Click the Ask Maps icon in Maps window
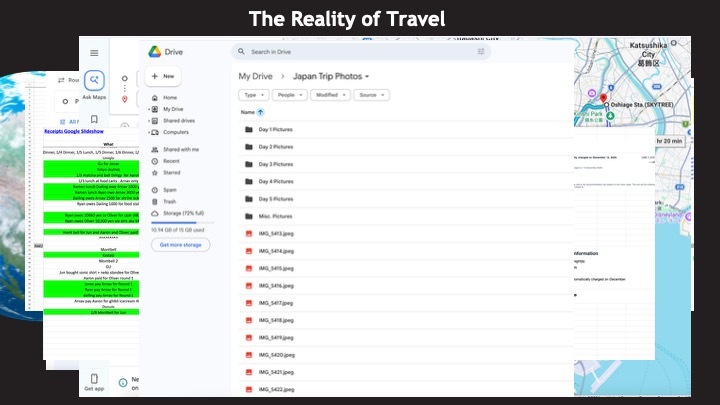This screenshot has width=720, height=405. [94, 80]
